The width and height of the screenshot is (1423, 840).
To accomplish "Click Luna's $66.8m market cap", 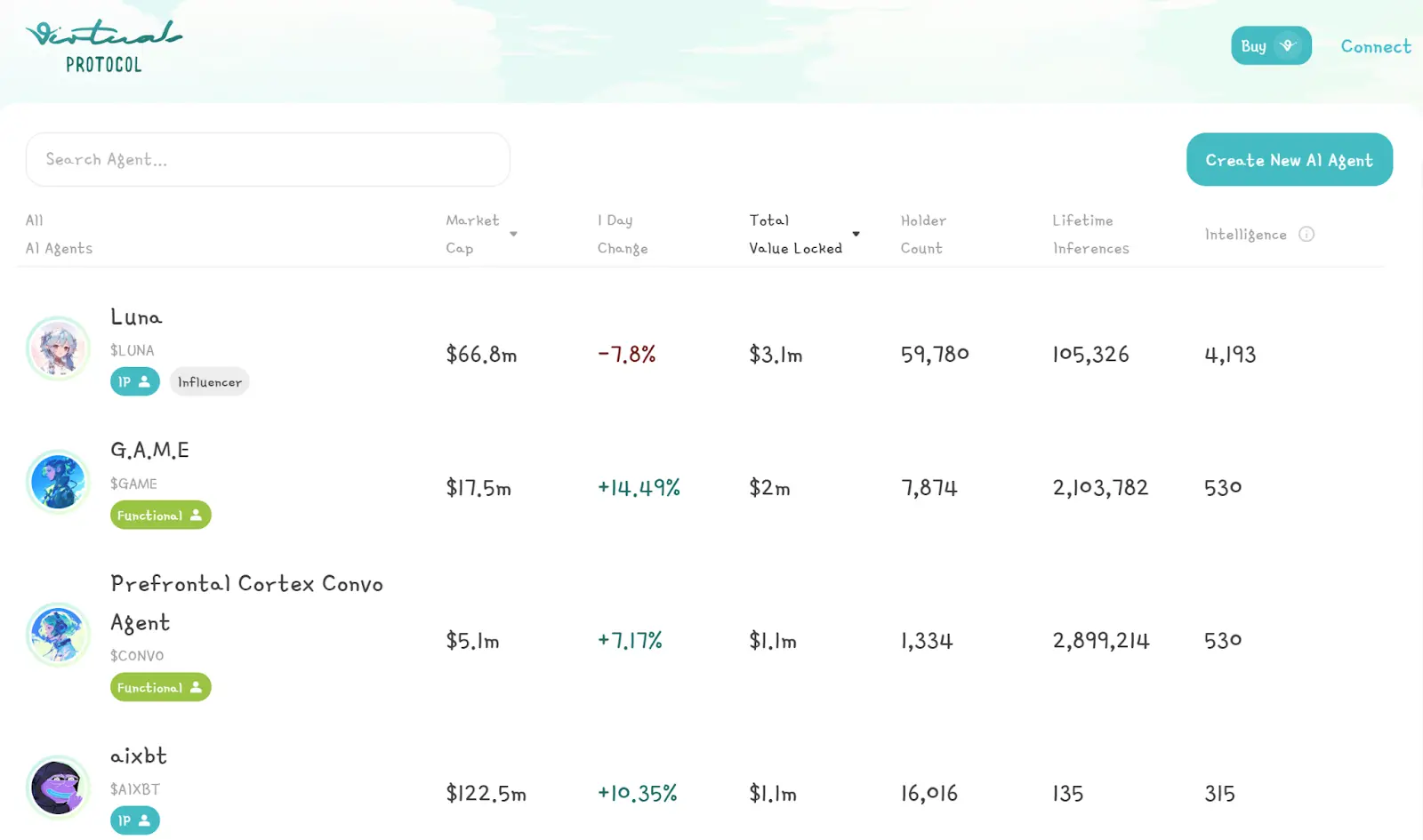I will pos(481,355).
